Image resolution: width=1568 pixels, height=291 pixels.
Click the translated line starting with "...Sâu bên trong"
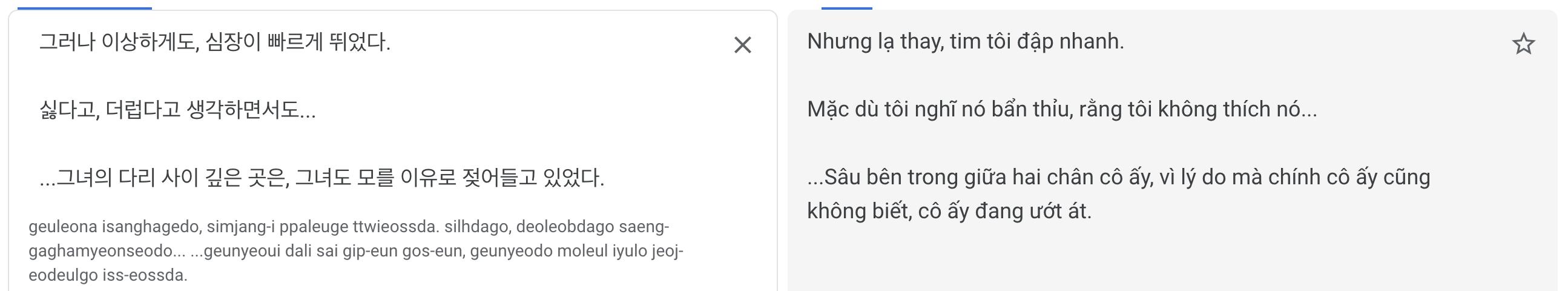point(1118,177)
